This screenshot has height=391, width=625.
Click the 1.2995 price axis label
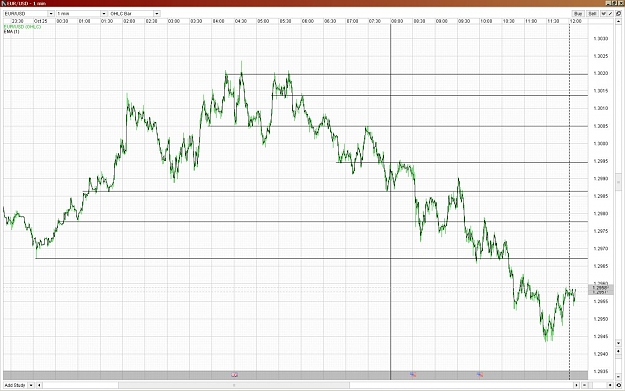601,161
